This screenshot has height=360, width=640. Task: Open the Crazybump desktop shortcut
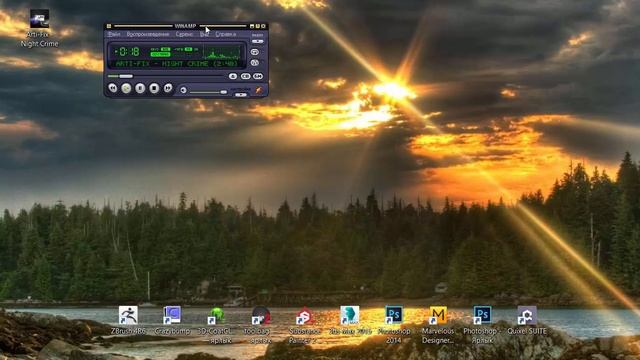click(172, 320)
